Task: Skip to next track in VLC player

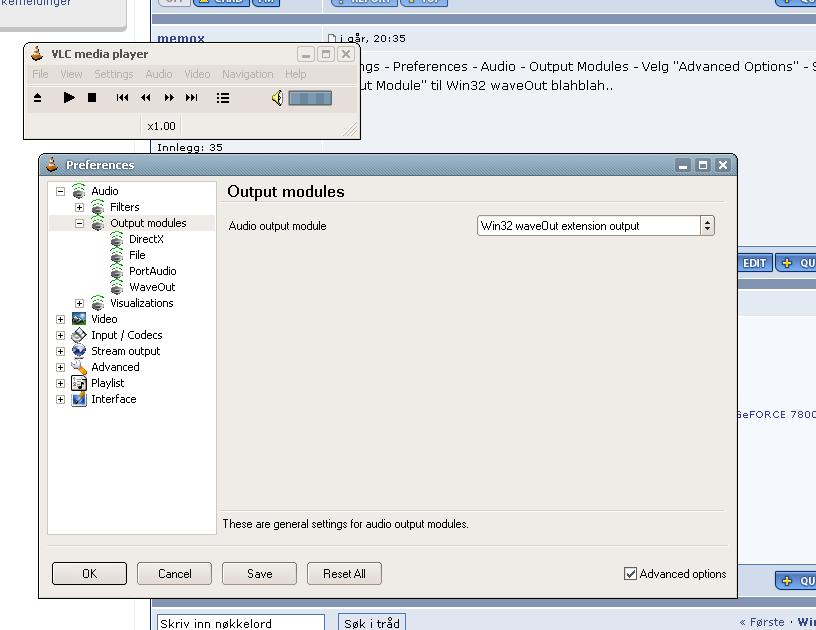Action: pos(192,98)
